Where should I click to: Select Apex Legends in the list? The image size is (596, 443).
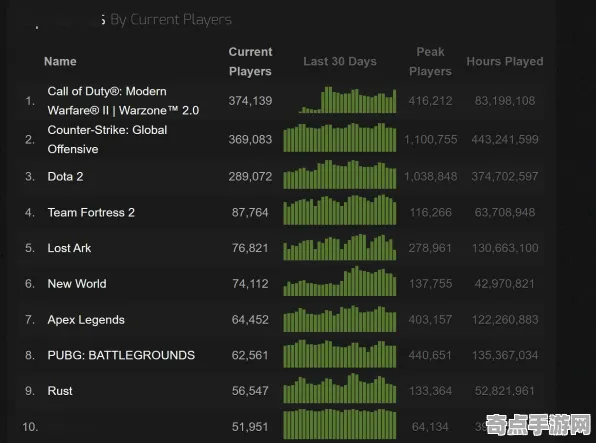tap(86, 320)
